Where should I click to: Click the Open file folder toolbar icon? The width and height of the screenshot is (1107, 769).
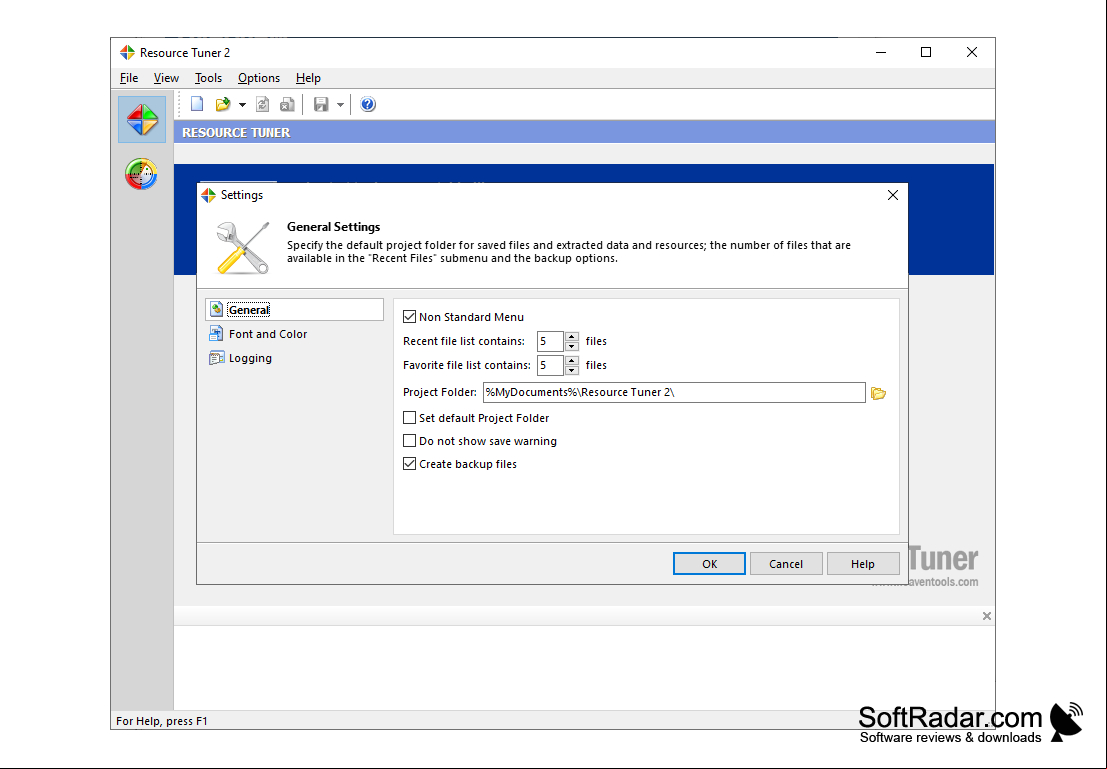coord(223,105)
